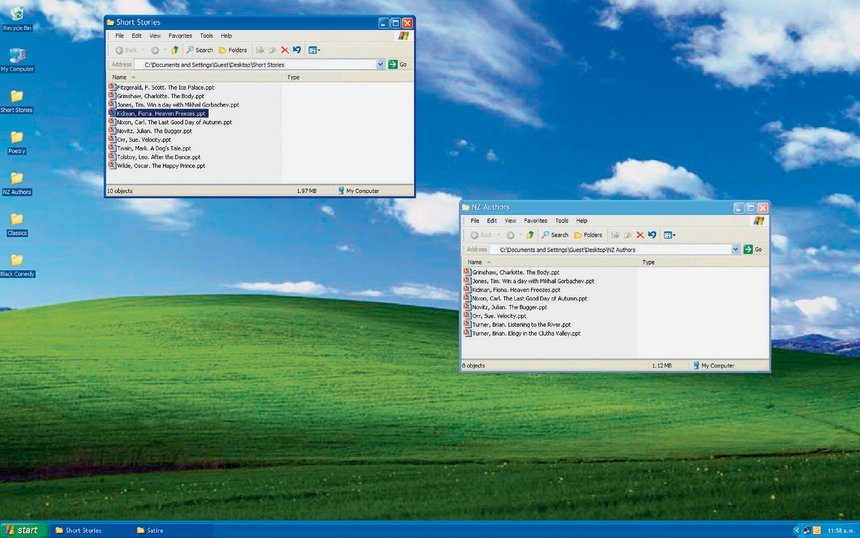Select Fitzgerald, F. Scott. The Ice Palace.ppt
The width and height of the screenshot is (860, 538).
coord(161,87)
